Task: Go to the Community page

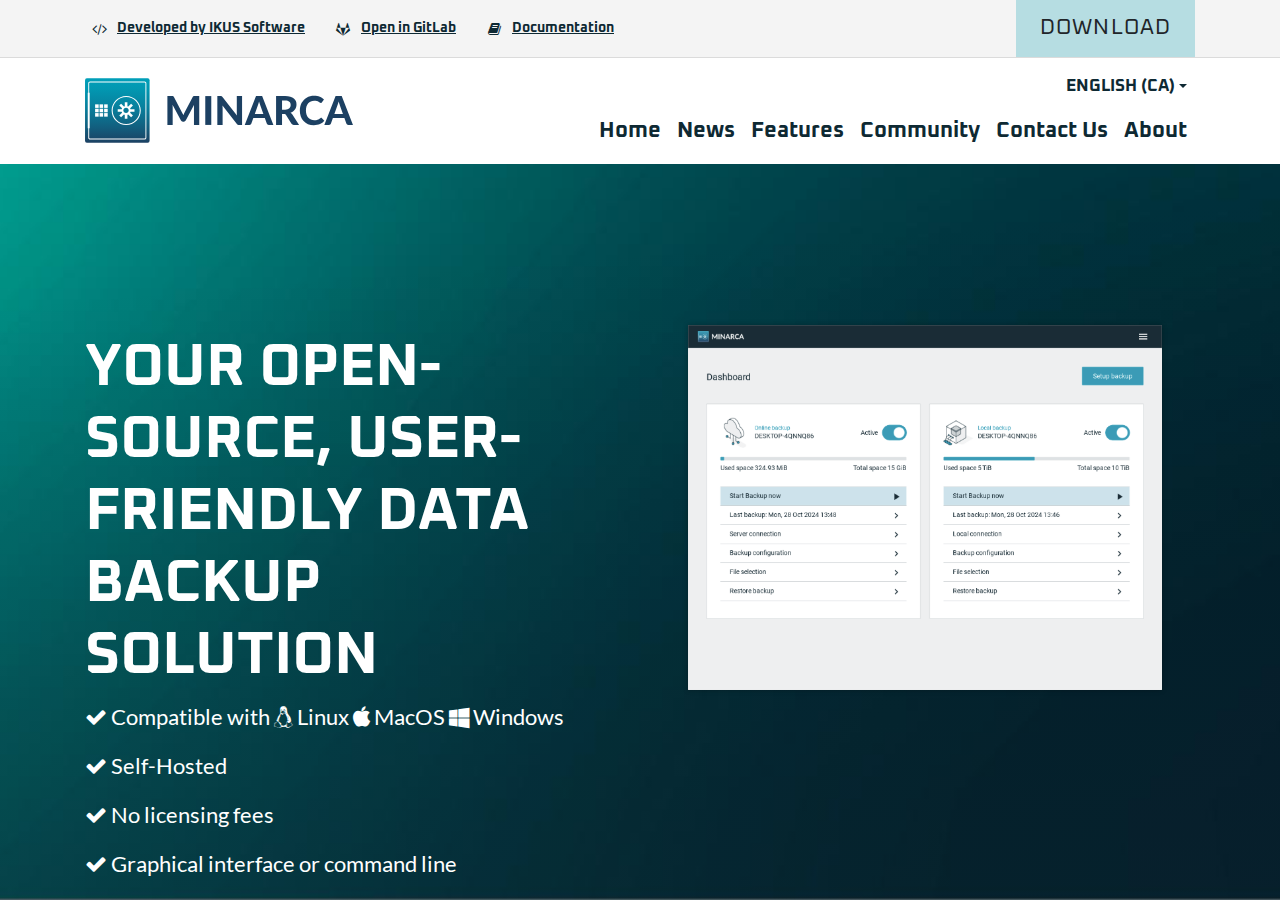Action: tap(920, 130)
